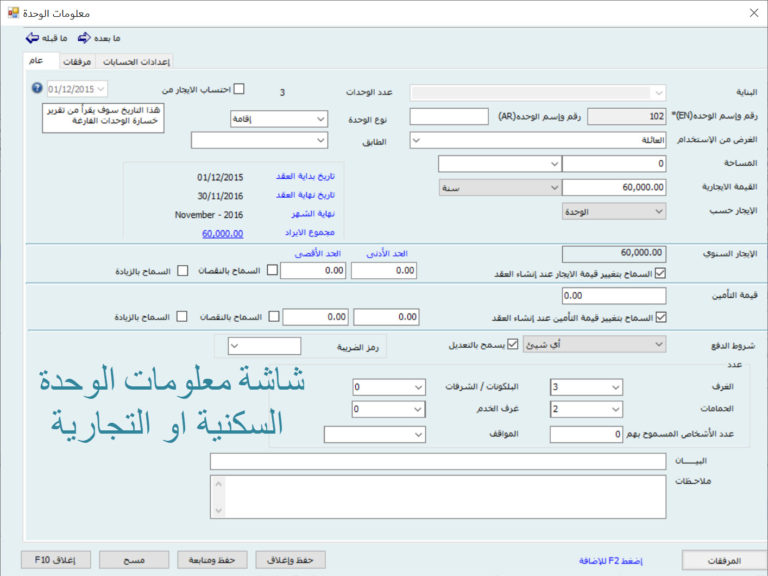Click the next record arrow (ما بعده)
Image resolution: width=768 pixels, height=576 pixels.
click(84, 38)
